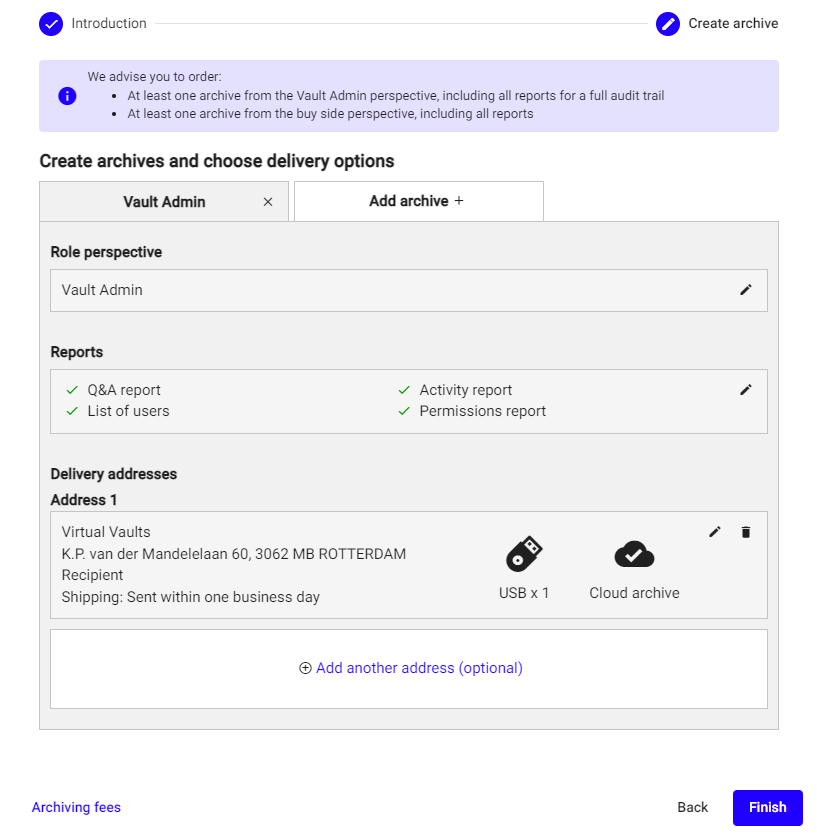Click the USB x 1 drive icon
Screen dimensions: 817x836
coord(524,554)
